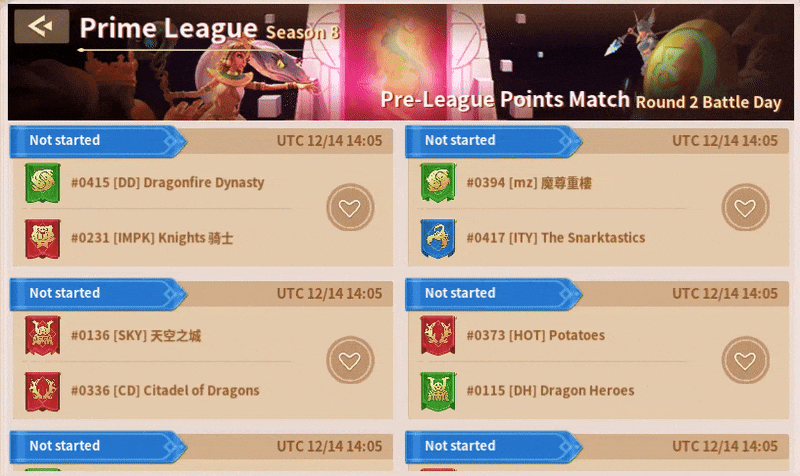Open Dragonfire Dynasty green dragon banner
This screenshot has height=476, width=800.
tap(43, 183)
